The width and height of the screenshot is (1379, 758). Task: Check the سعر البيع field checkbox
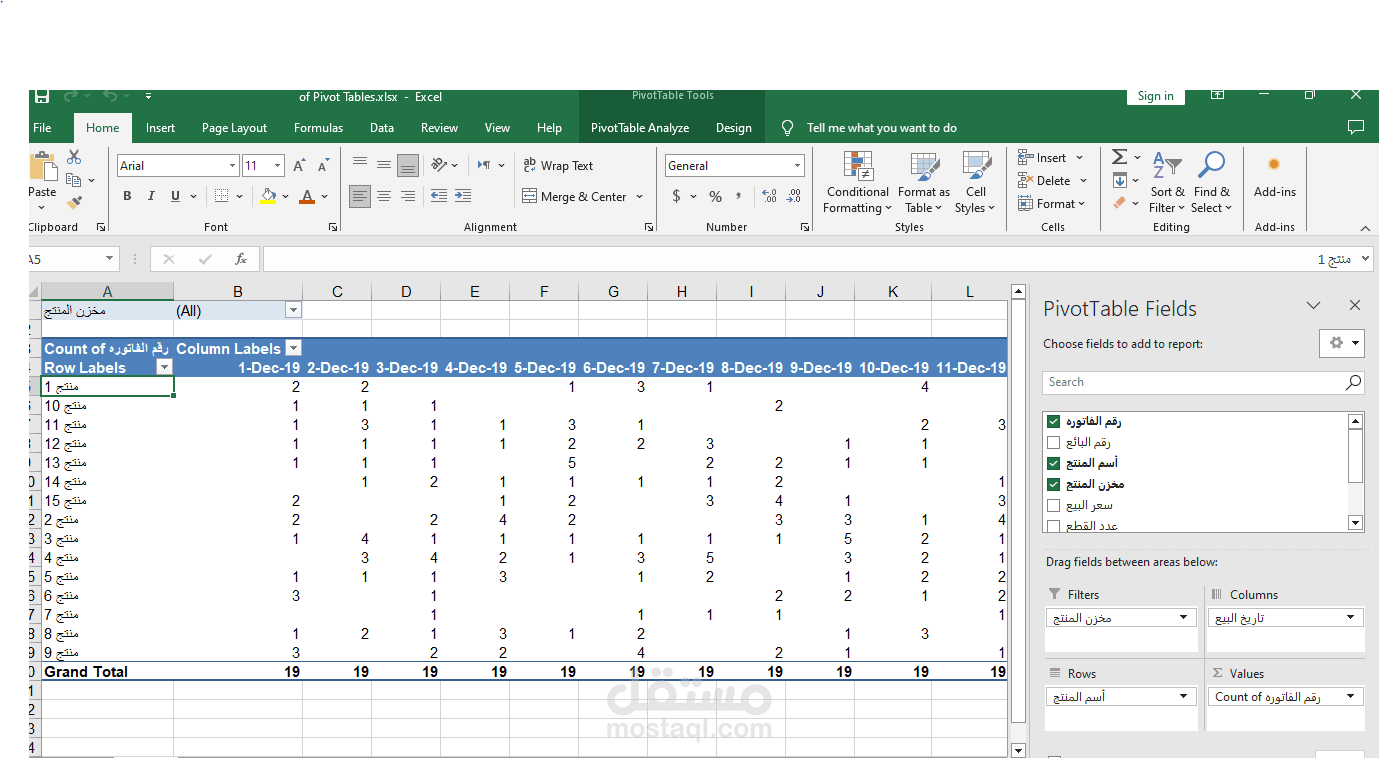pyautogui.click(x=1053, y=506)
